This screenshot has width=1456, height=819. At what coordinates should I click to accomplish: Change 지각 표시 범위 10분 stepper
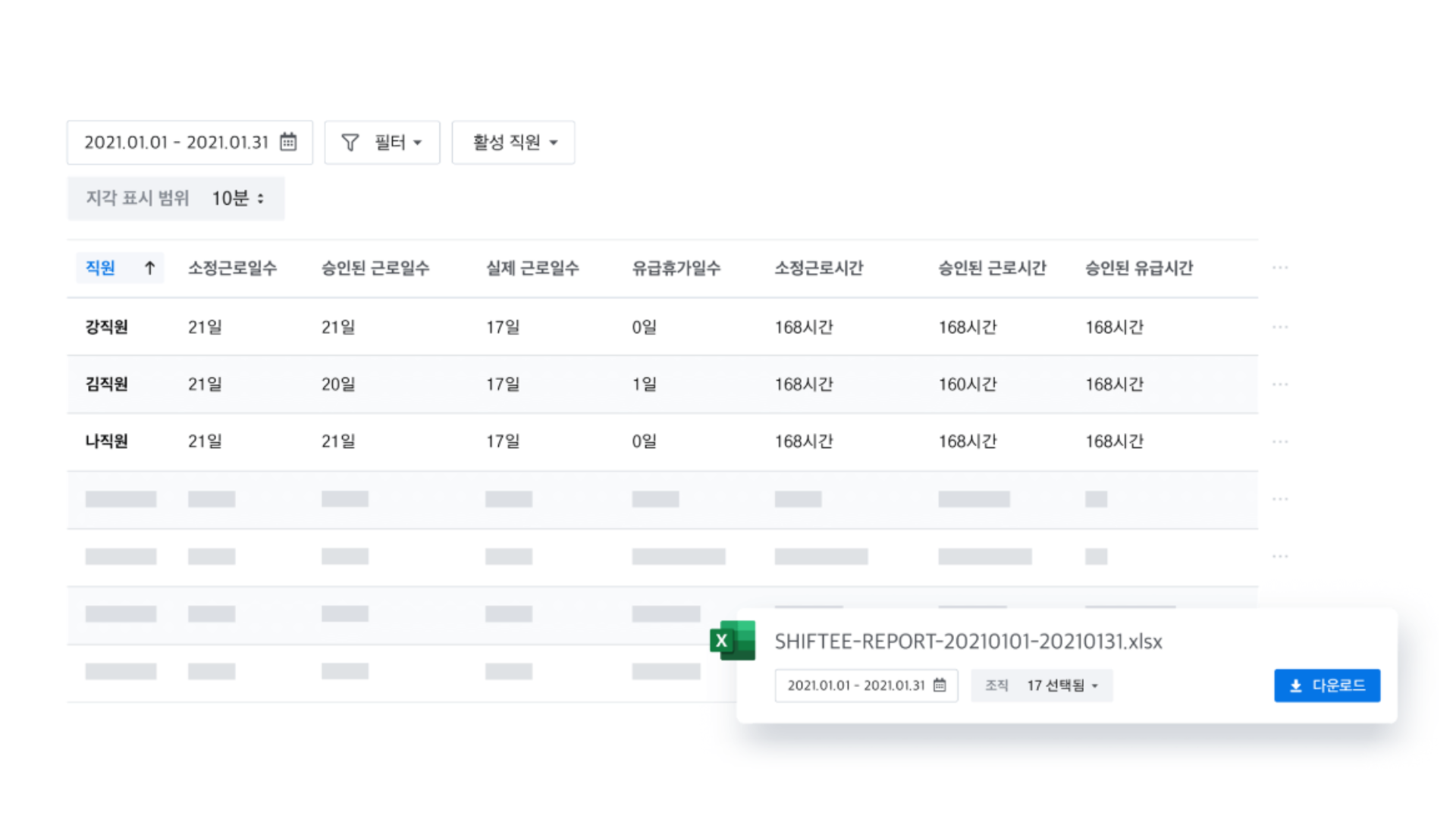[x=260, y=199]
